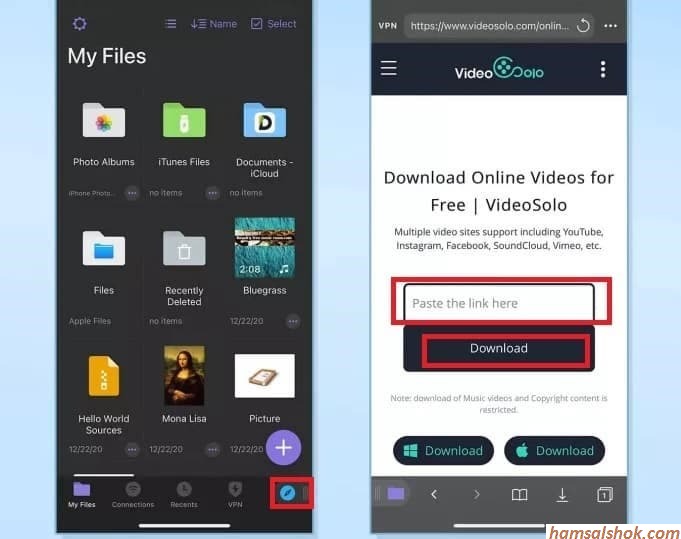Open more options for Photo Albums
Screen dimensions: 681x539
(x=132, y=193)
